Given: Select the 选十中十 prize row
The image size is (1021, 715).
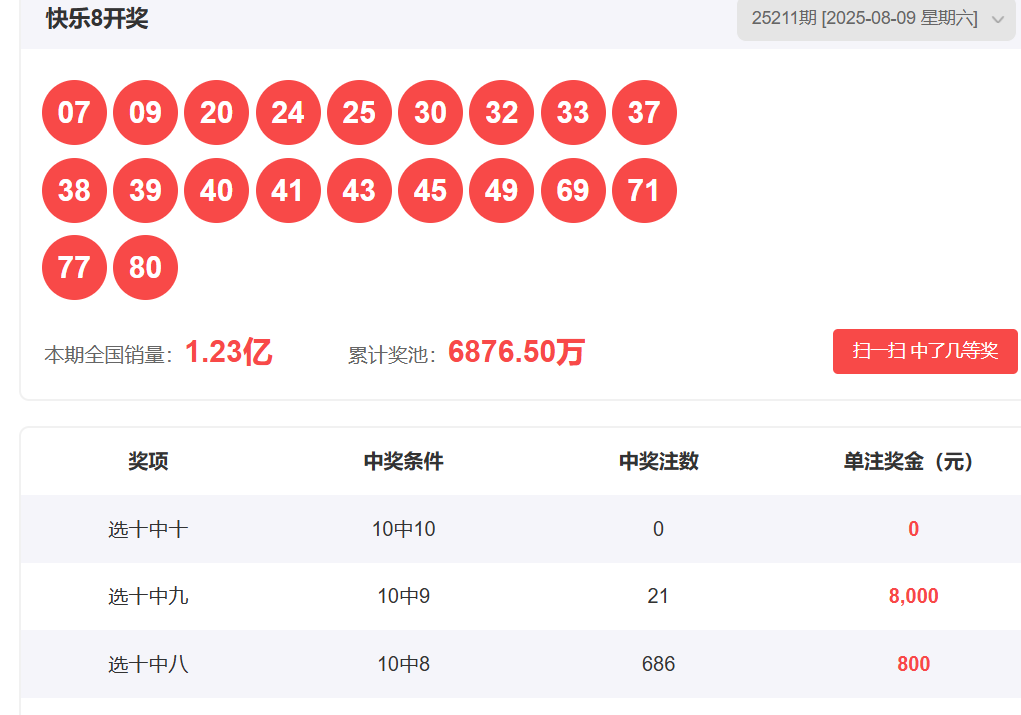Looking at the screenshot, I should click(521, 529).
